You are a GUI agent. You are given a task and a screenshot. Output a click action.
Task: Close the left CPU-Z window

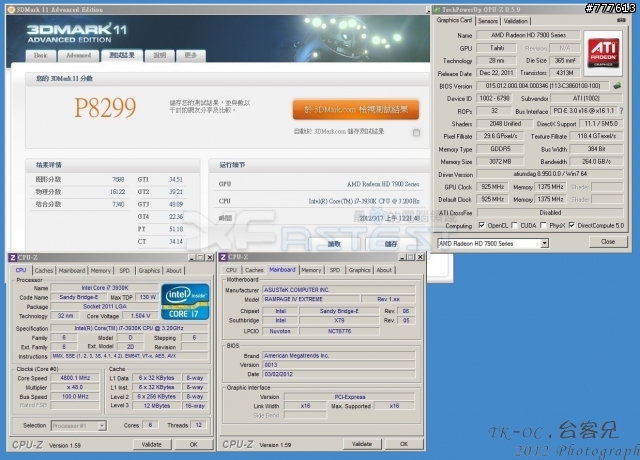coord(209,257)
